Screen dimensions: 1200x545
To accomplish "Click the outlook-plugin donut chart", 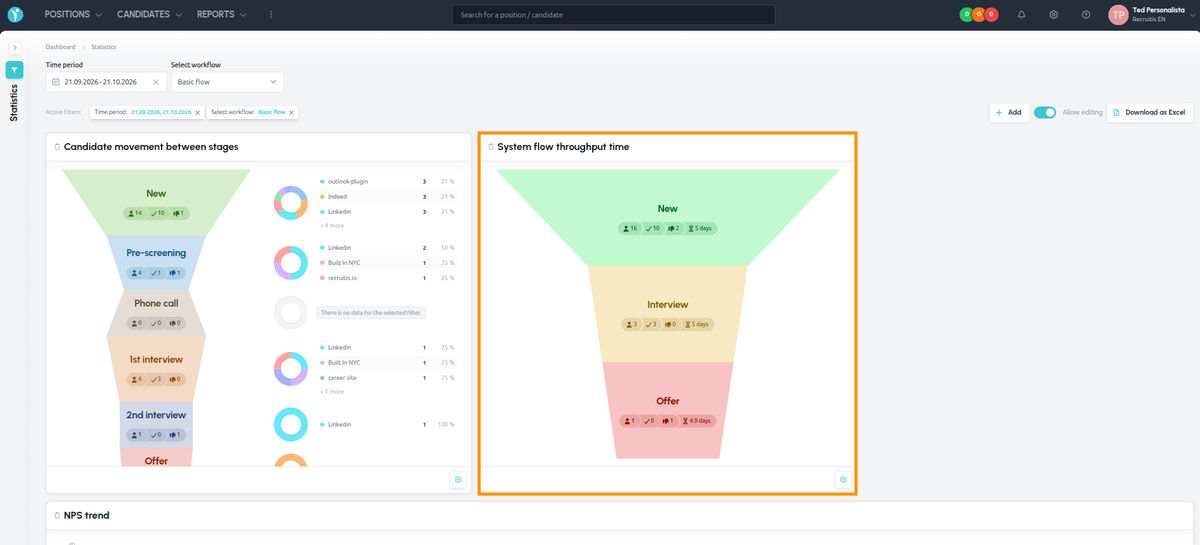I will 291,204.
